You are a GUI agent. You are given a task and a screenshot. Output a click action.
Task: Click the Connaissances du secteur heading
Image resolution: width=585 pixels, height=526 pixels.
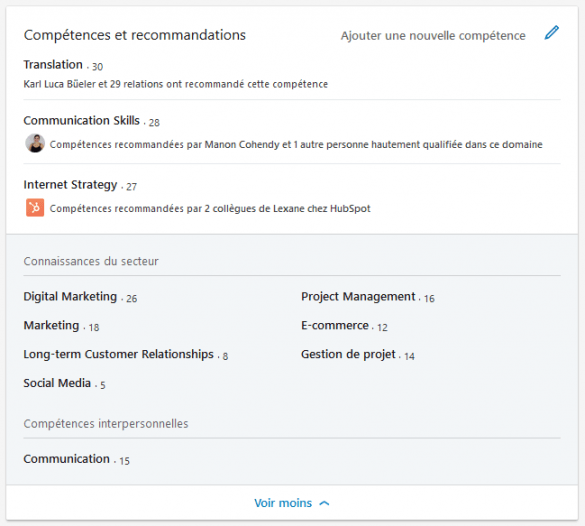(x=91, y=261)
